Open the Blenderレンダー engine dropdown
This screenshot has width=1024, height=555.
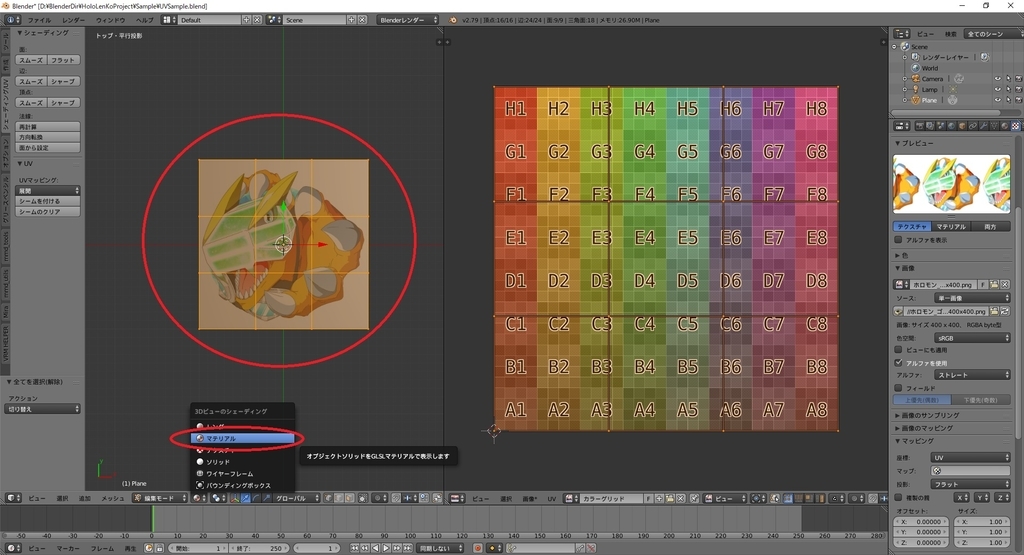tap(408, 20)
